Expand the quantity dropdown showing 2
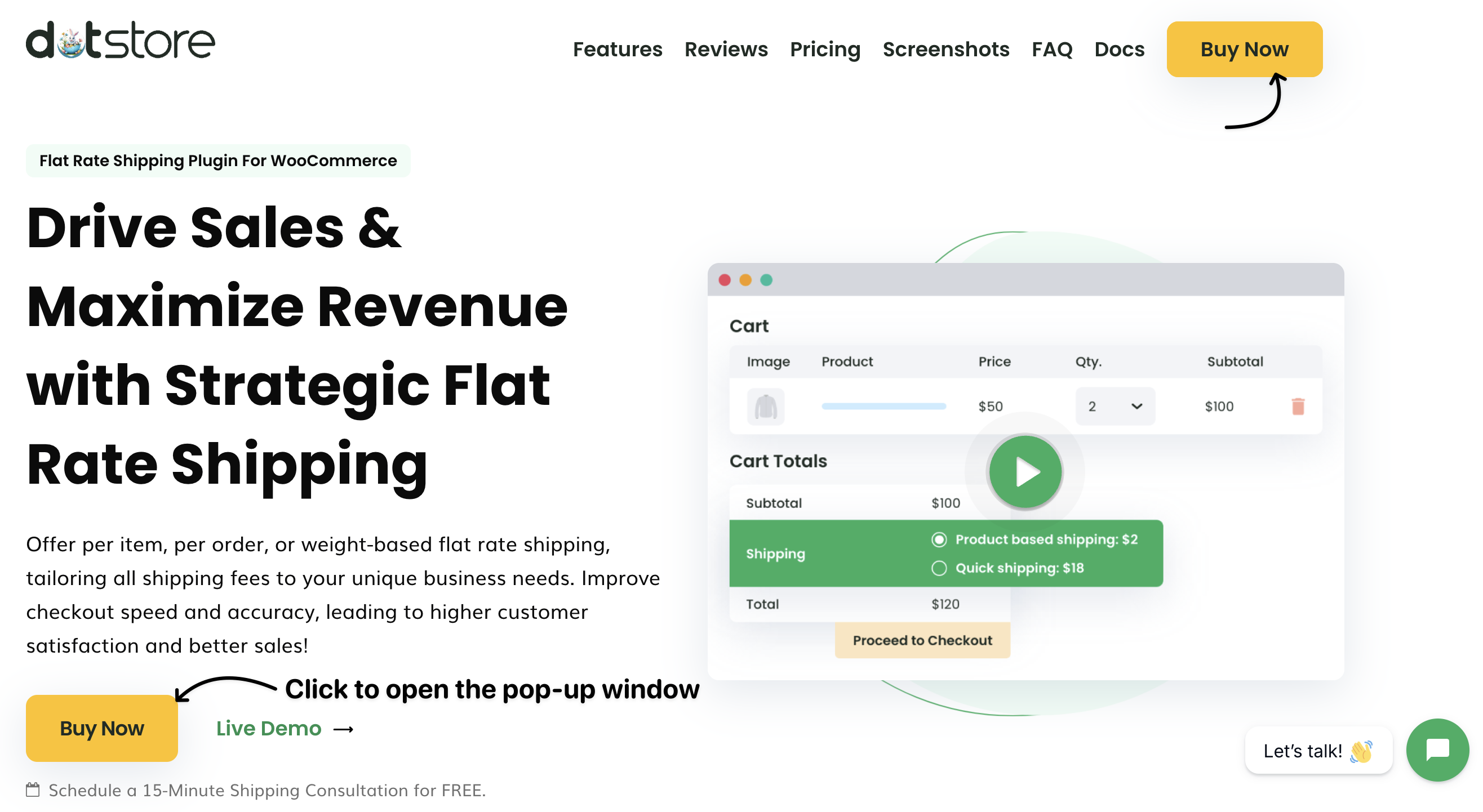1483x812 pixels. pos(1115,407)
